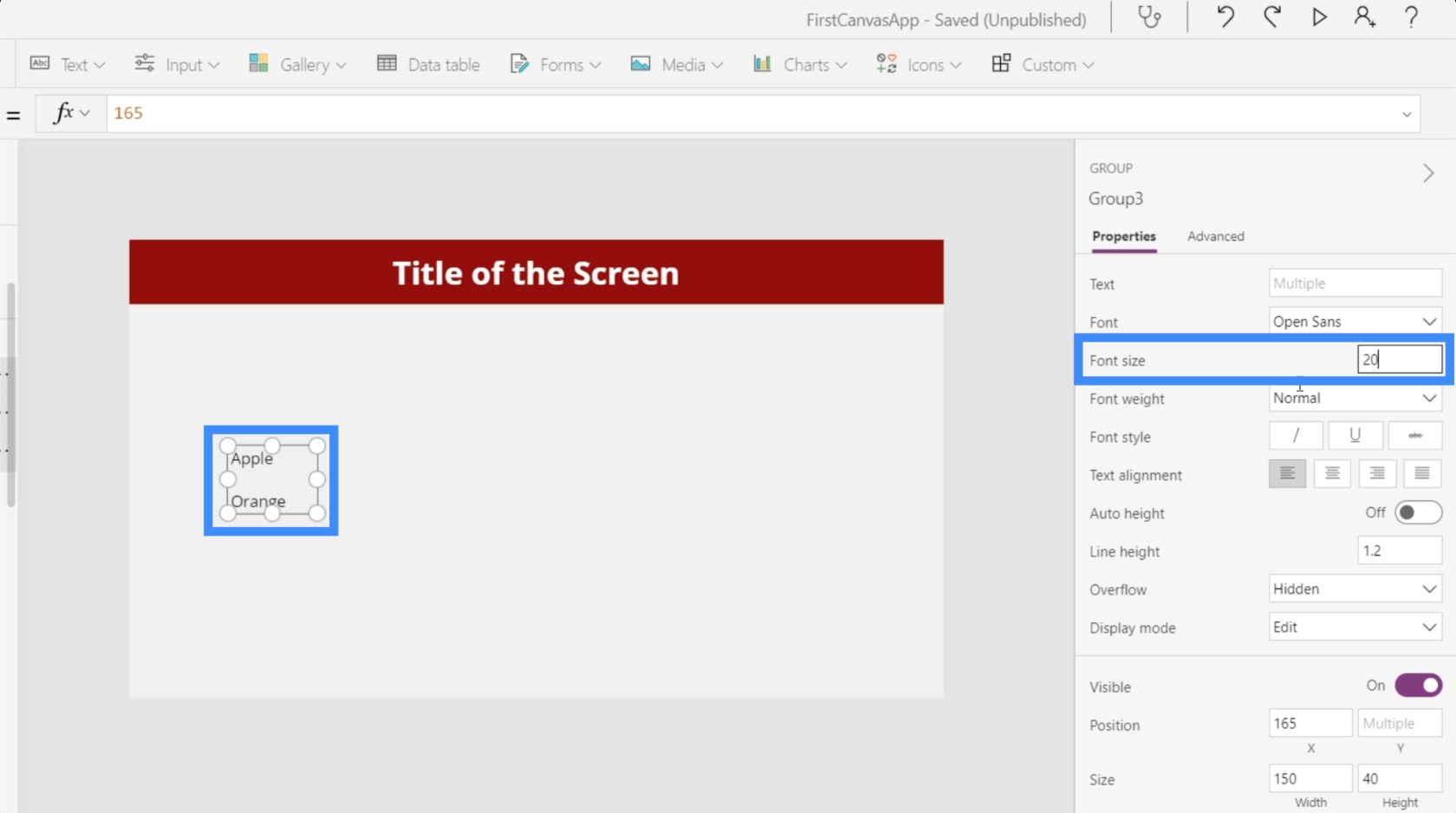The width and height of the screenshot is (1456, 813).
Task: Click the Media image icon
Action: pos(640,63)
